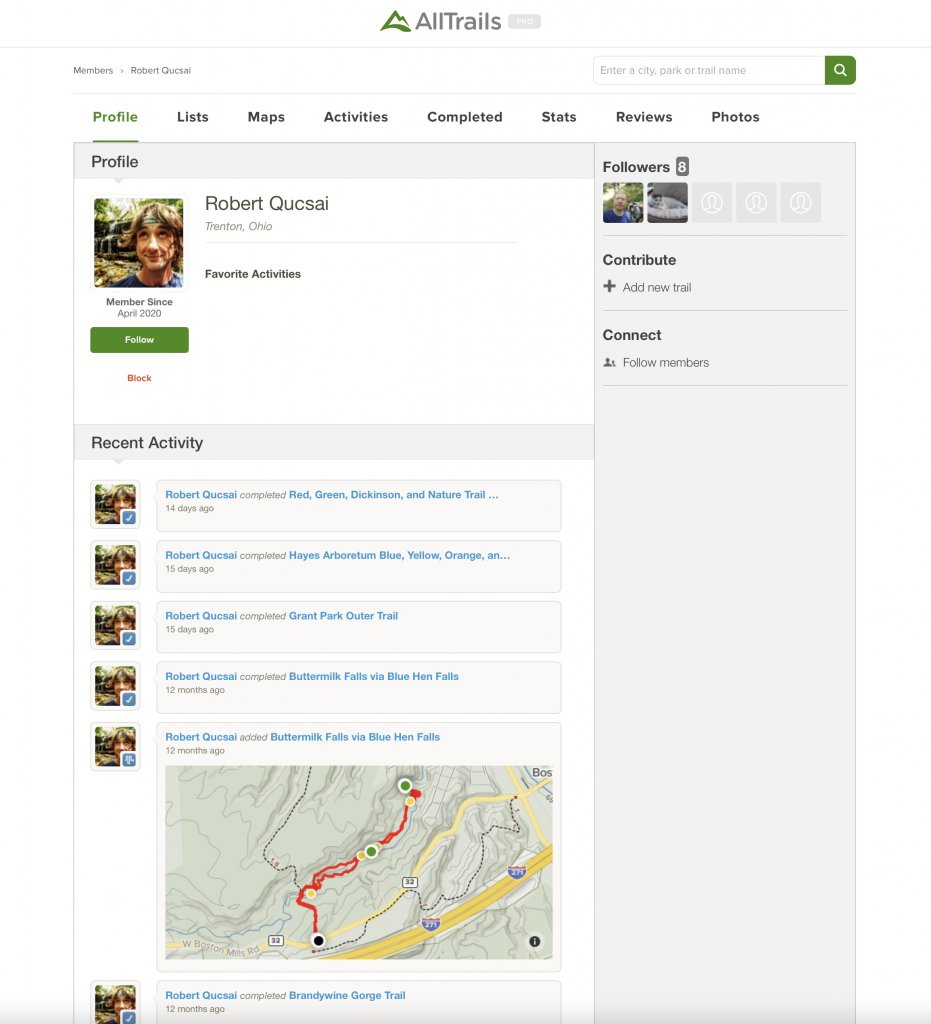Open the first follower's avatar
The width and height of the screenshot is (931, 1024).
tap(623, 203)
